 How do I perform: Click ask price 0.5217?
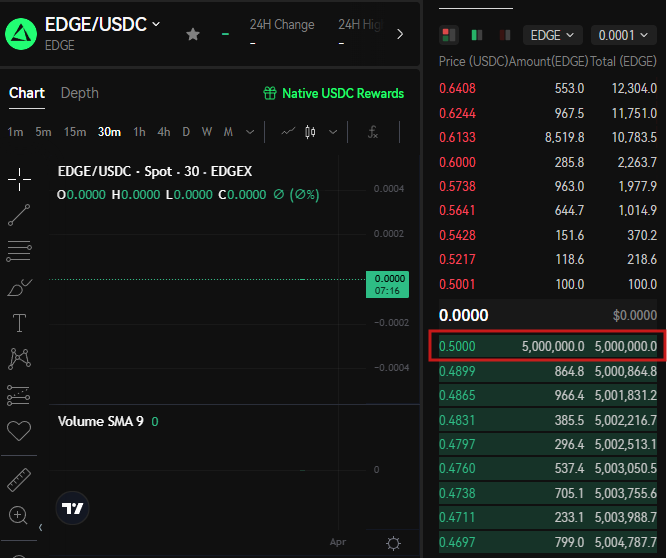457,259
